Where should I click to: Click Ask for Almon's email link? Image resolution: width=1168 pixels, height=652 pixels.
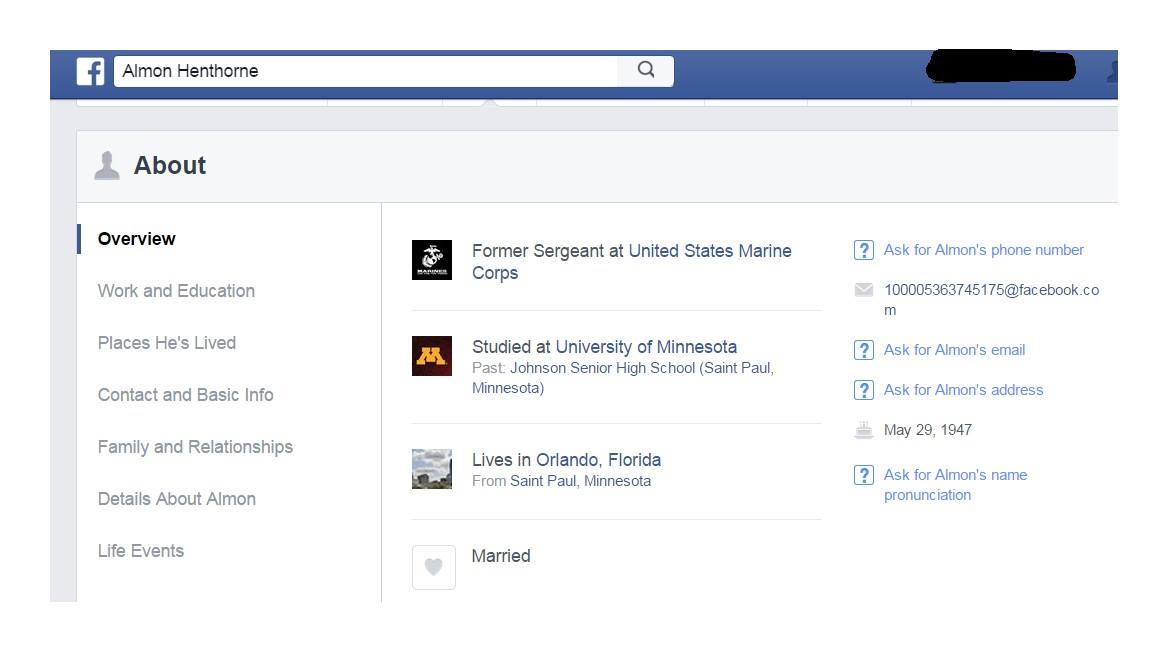[954, 350]
